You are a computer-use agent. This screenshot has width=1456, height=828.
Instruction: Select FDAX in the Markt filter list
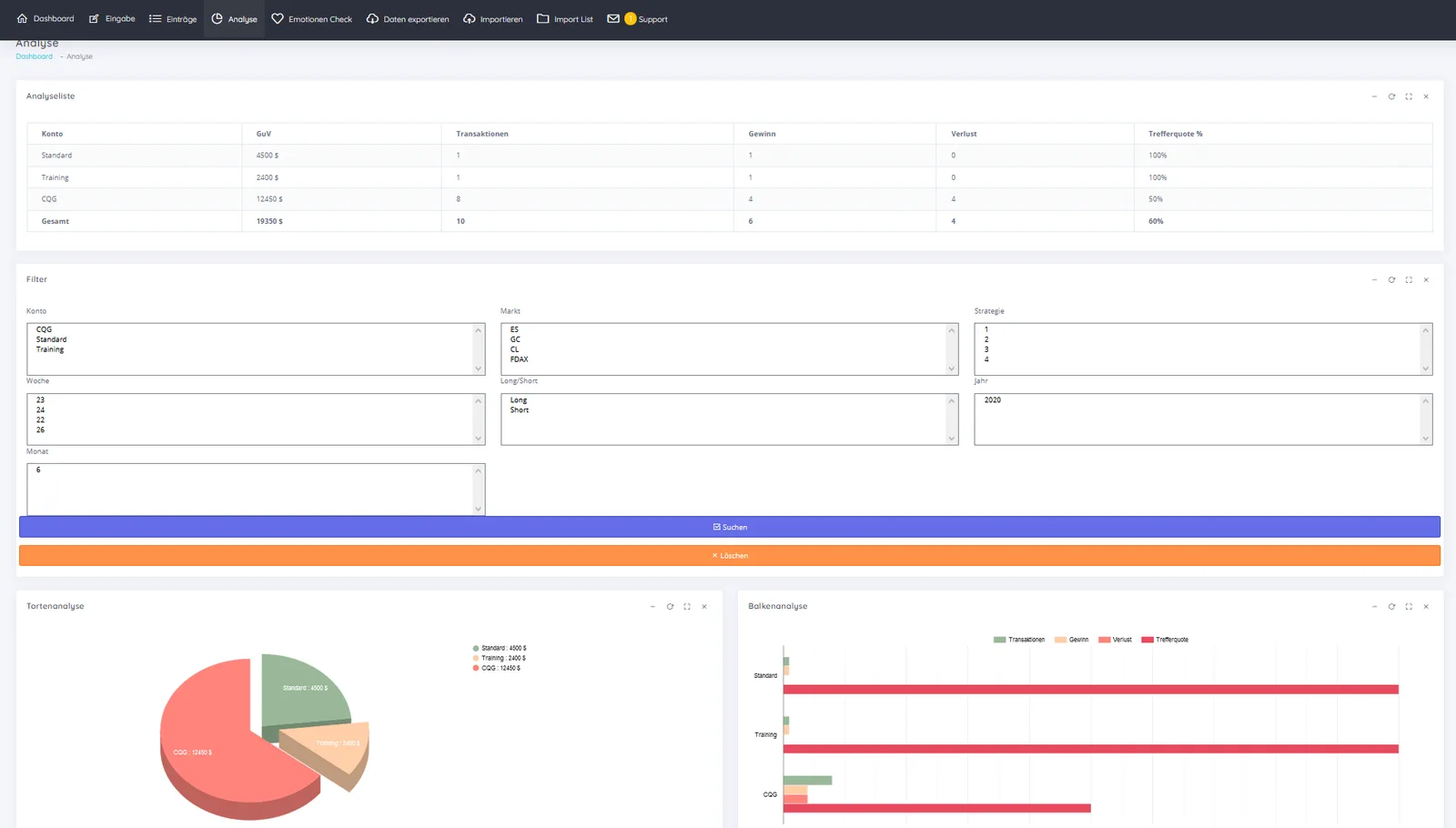click(519, 359)
